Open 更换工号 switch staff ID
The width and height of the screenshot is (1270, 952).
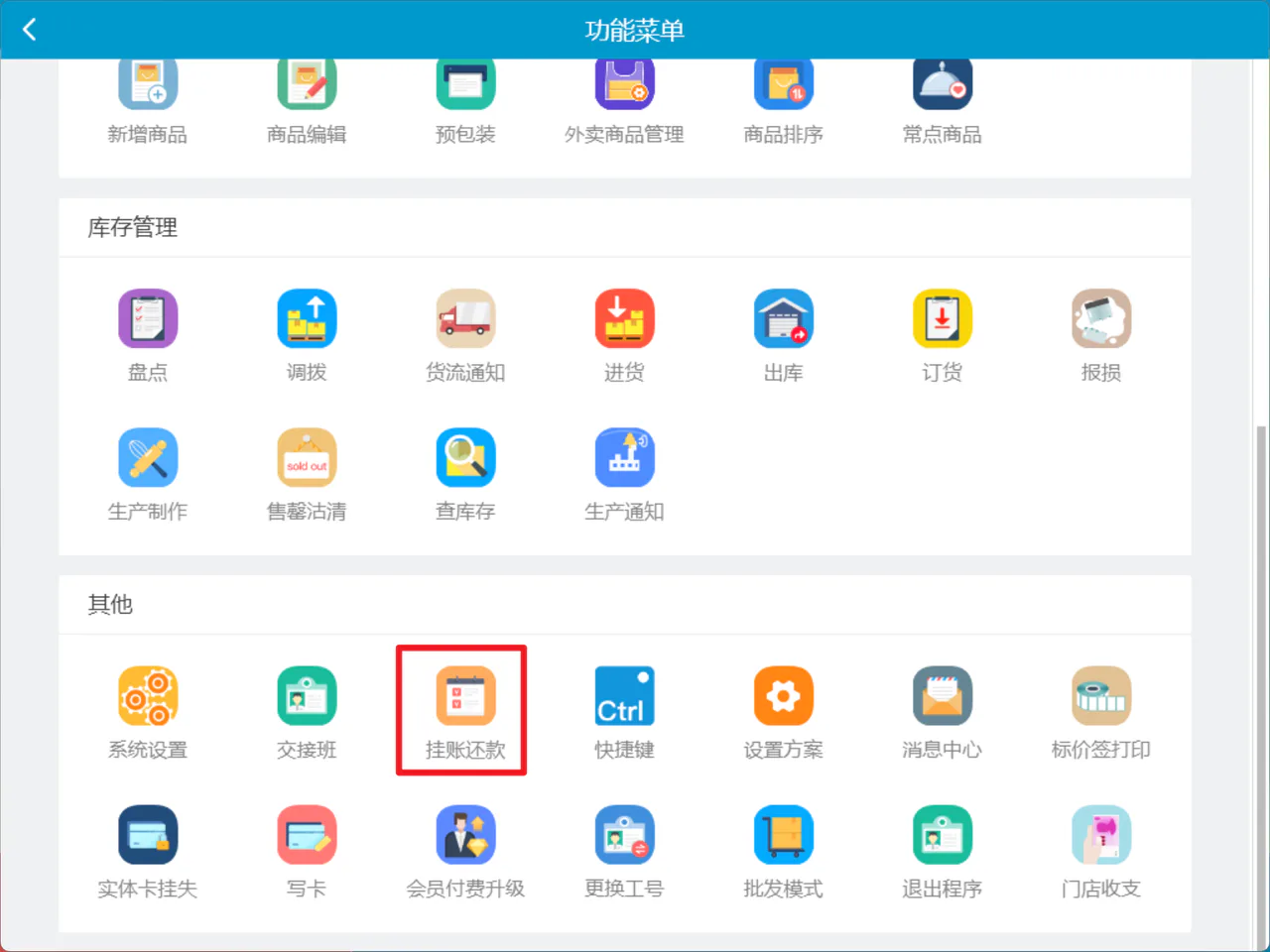pyautogui.click(x=624, y=852)
